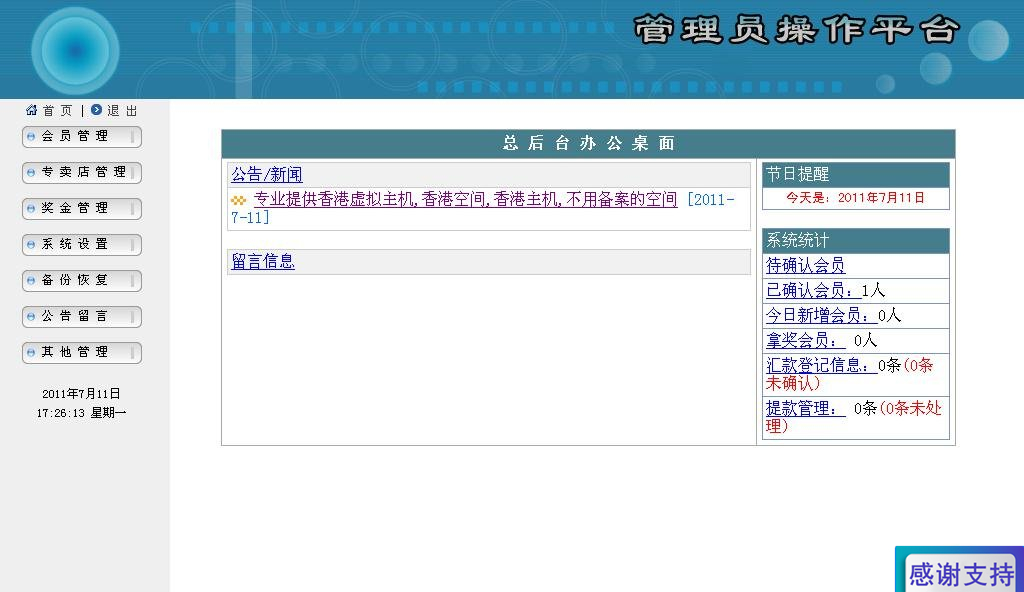This screenshot has width=1024, height=592.
Task: Open 拿奖会员 link
Action: 805,340
